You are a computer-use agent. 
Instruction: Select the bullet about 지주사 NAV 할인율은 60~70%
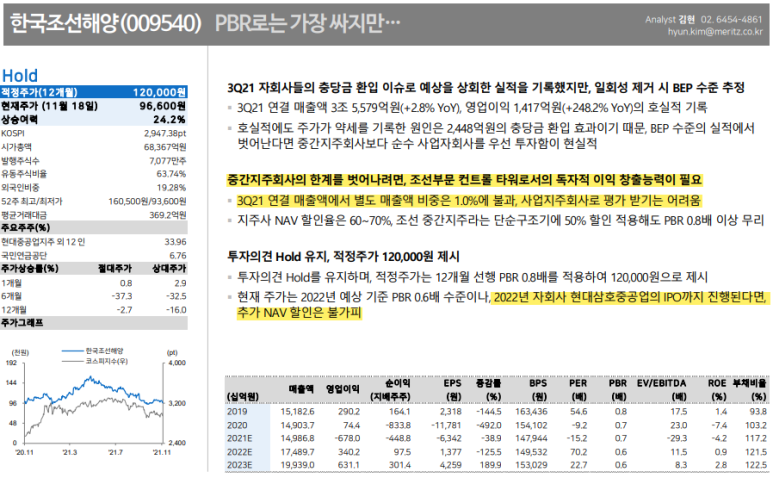point(500,220)
